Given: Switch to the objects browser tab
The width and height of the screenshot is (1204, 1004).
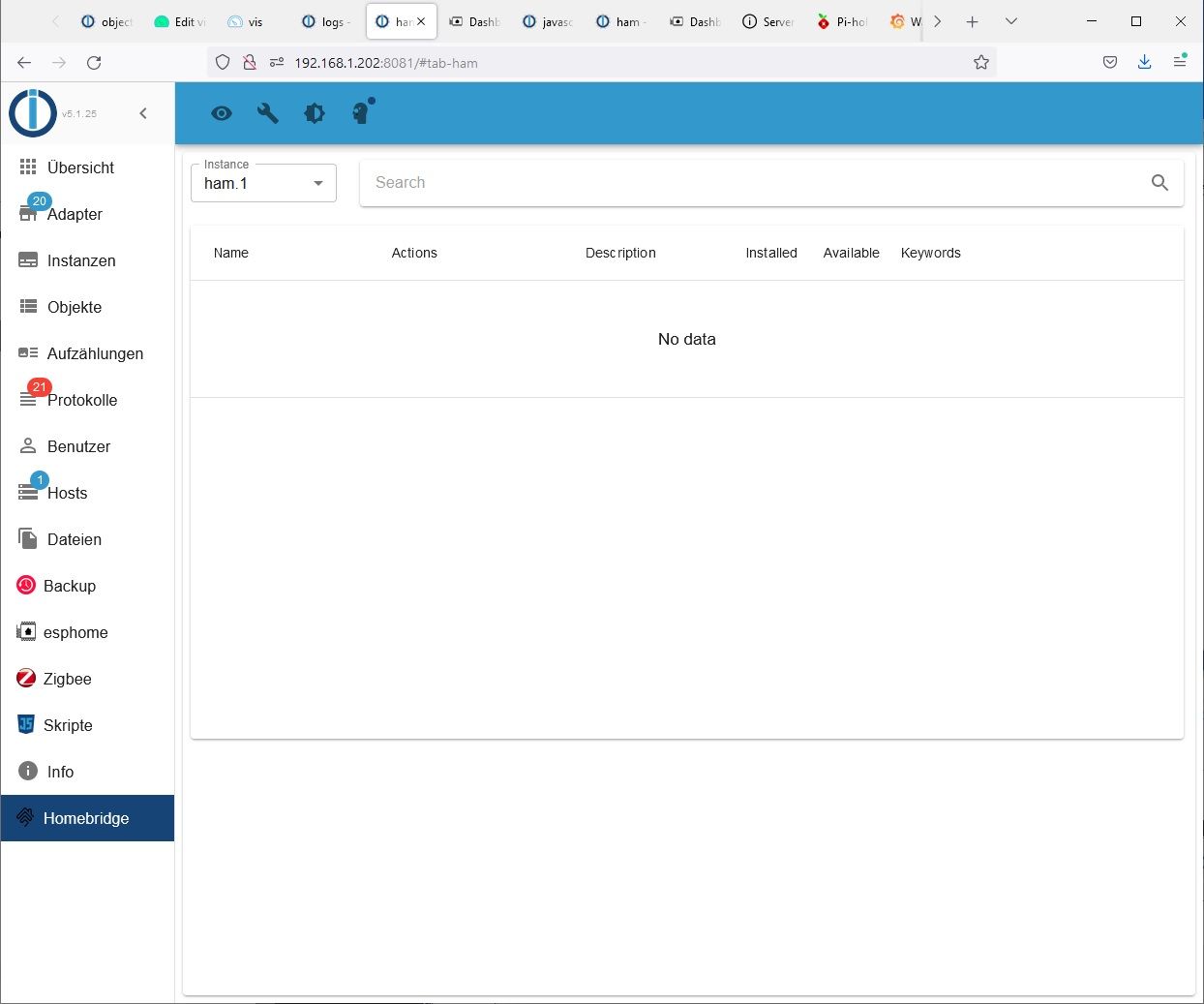Looking at the screenshot, I should (106, 21).
